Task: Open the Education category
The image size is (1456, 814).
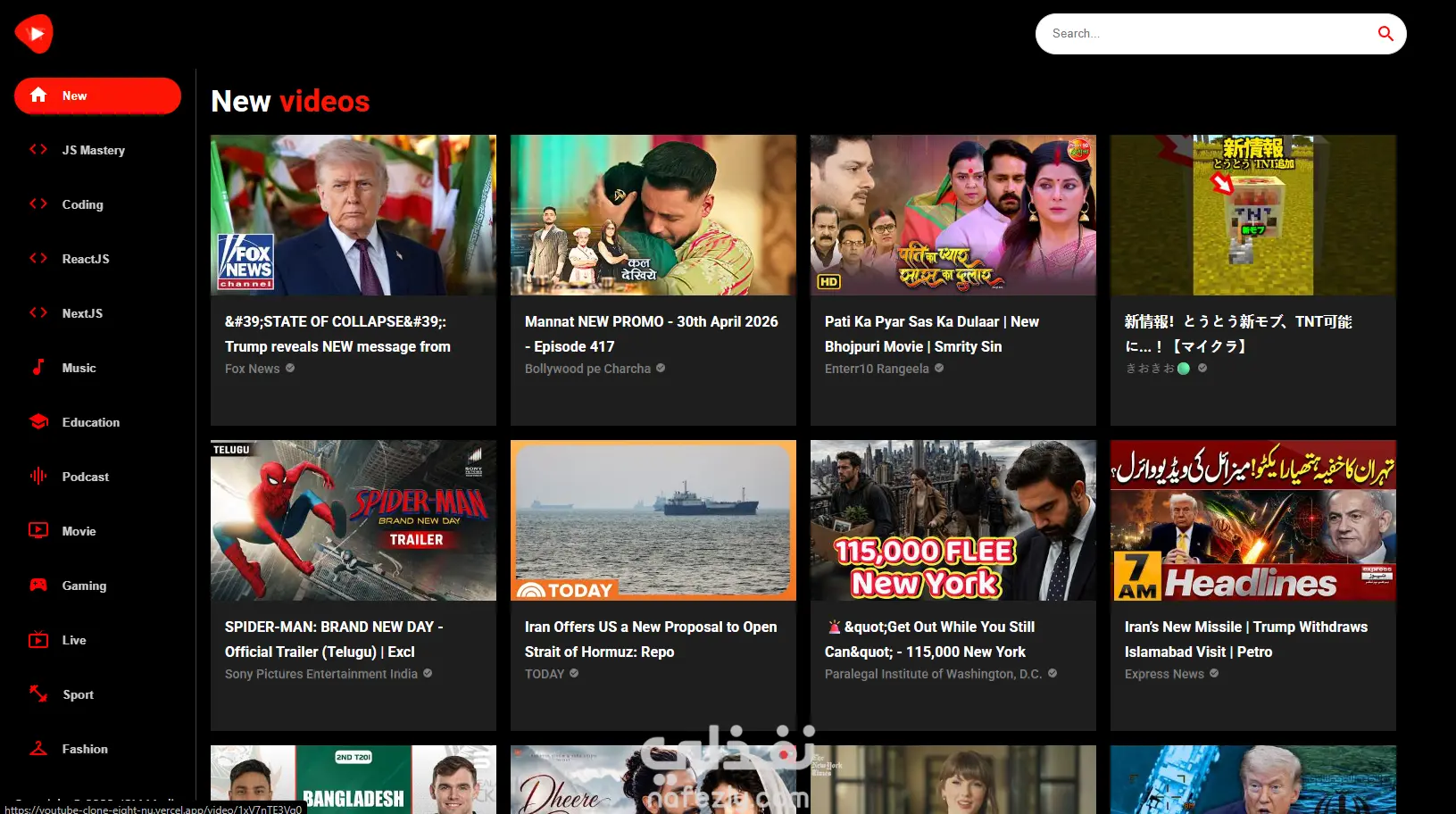Action: [97, 422]
